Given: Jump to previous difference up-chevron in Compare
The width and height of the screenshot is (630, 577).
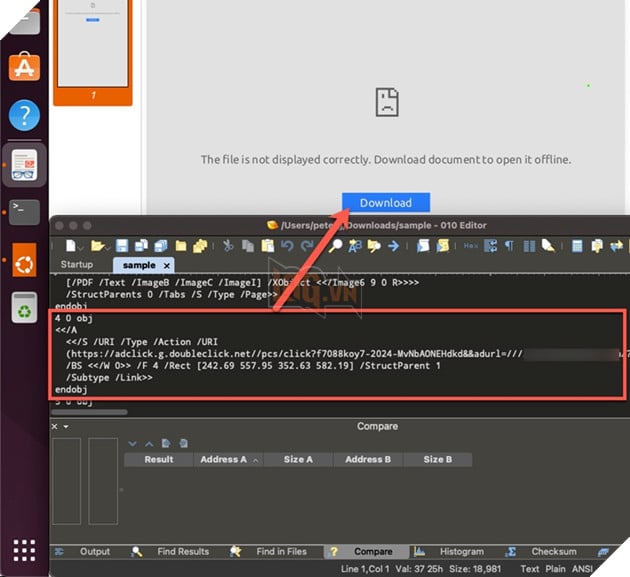Looking at the screenshot, I should click(149, 444).
